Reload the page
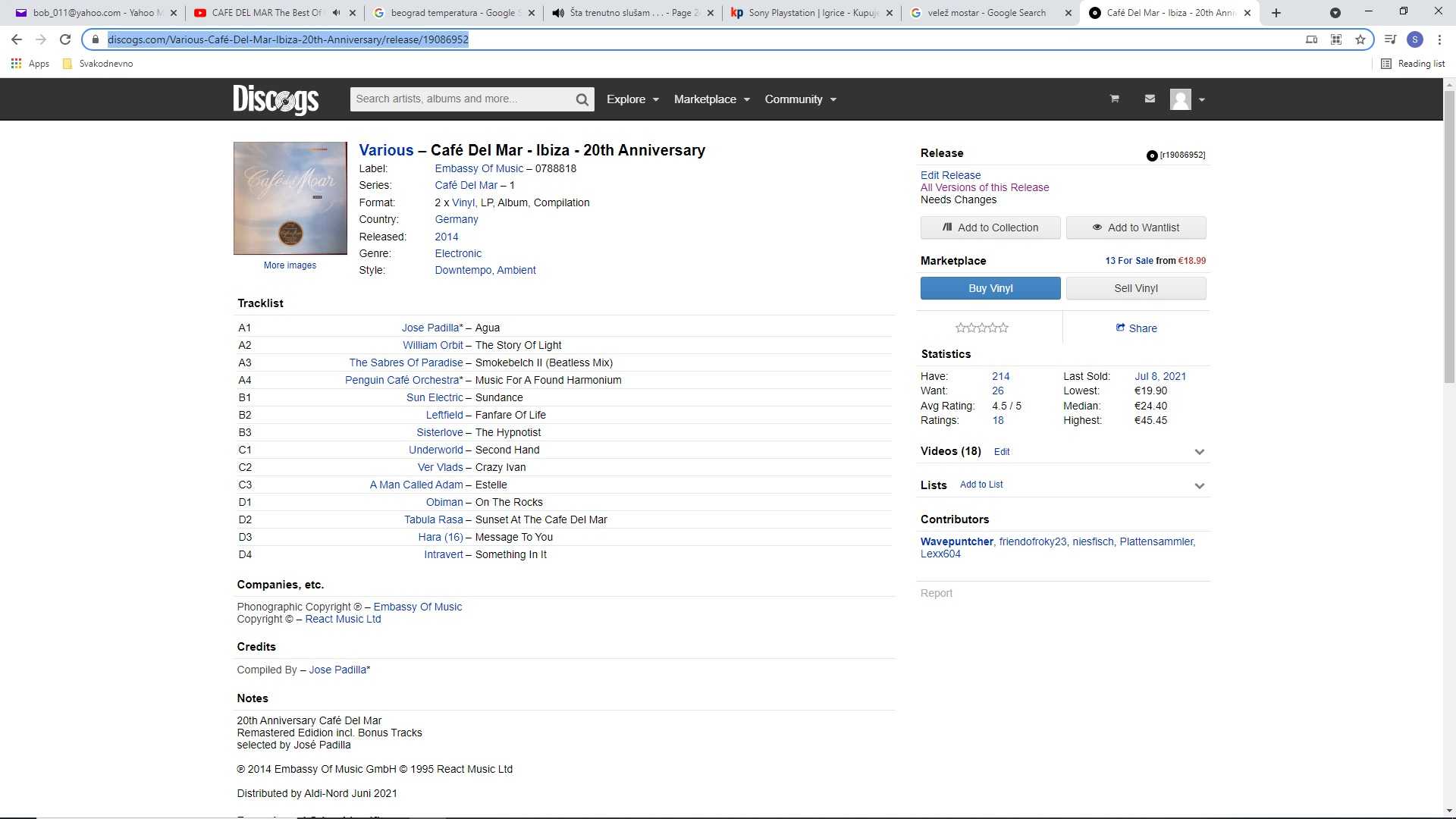This screenshot has width=1456, height=819. click(x=65, y=39)
